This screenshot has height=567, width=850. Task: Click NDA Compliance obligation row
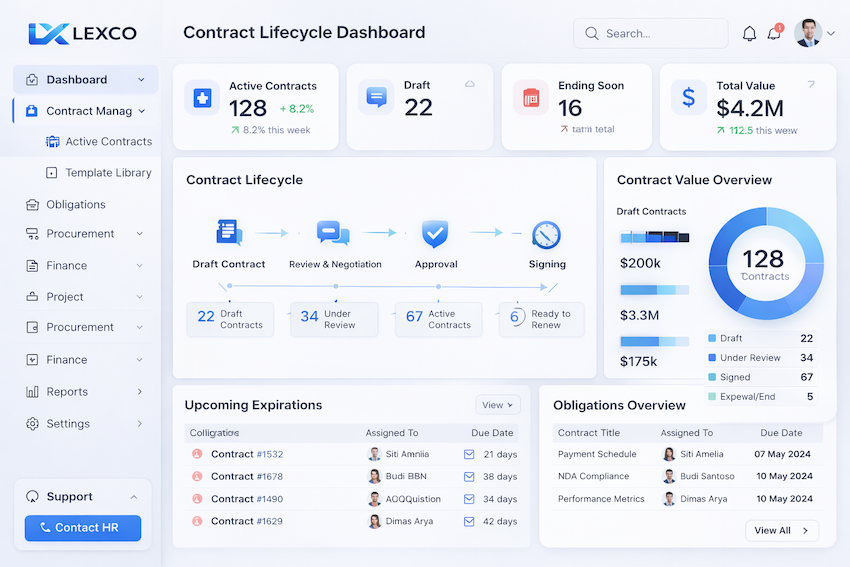click(687, 476)
